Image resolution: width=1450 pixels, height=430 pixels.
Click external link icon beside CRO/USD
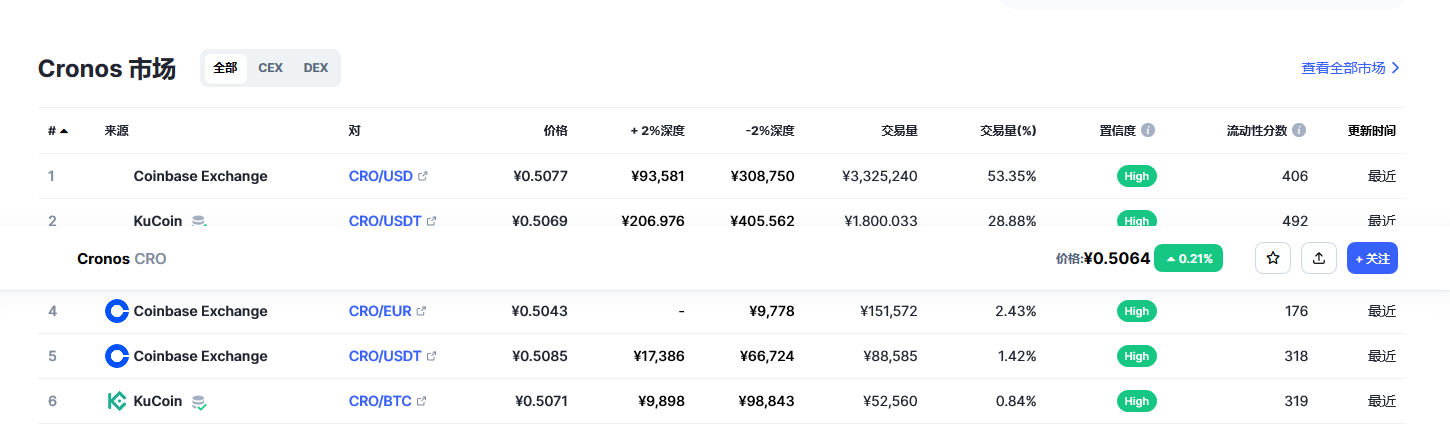pyautogui.click(x=423, y=176)
